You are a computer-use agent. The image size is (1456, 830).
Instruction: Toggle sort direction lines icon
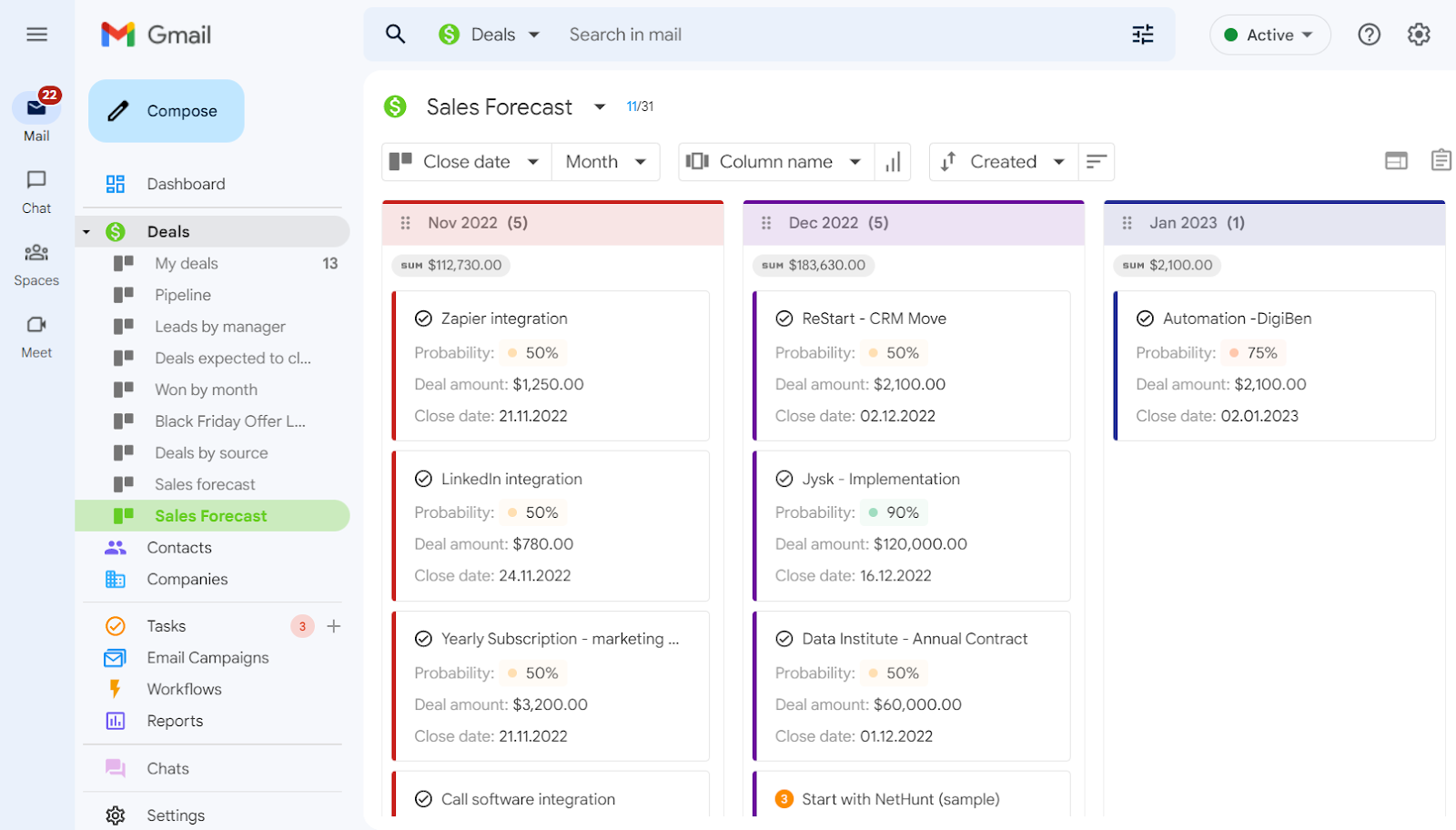point(1097,162)
